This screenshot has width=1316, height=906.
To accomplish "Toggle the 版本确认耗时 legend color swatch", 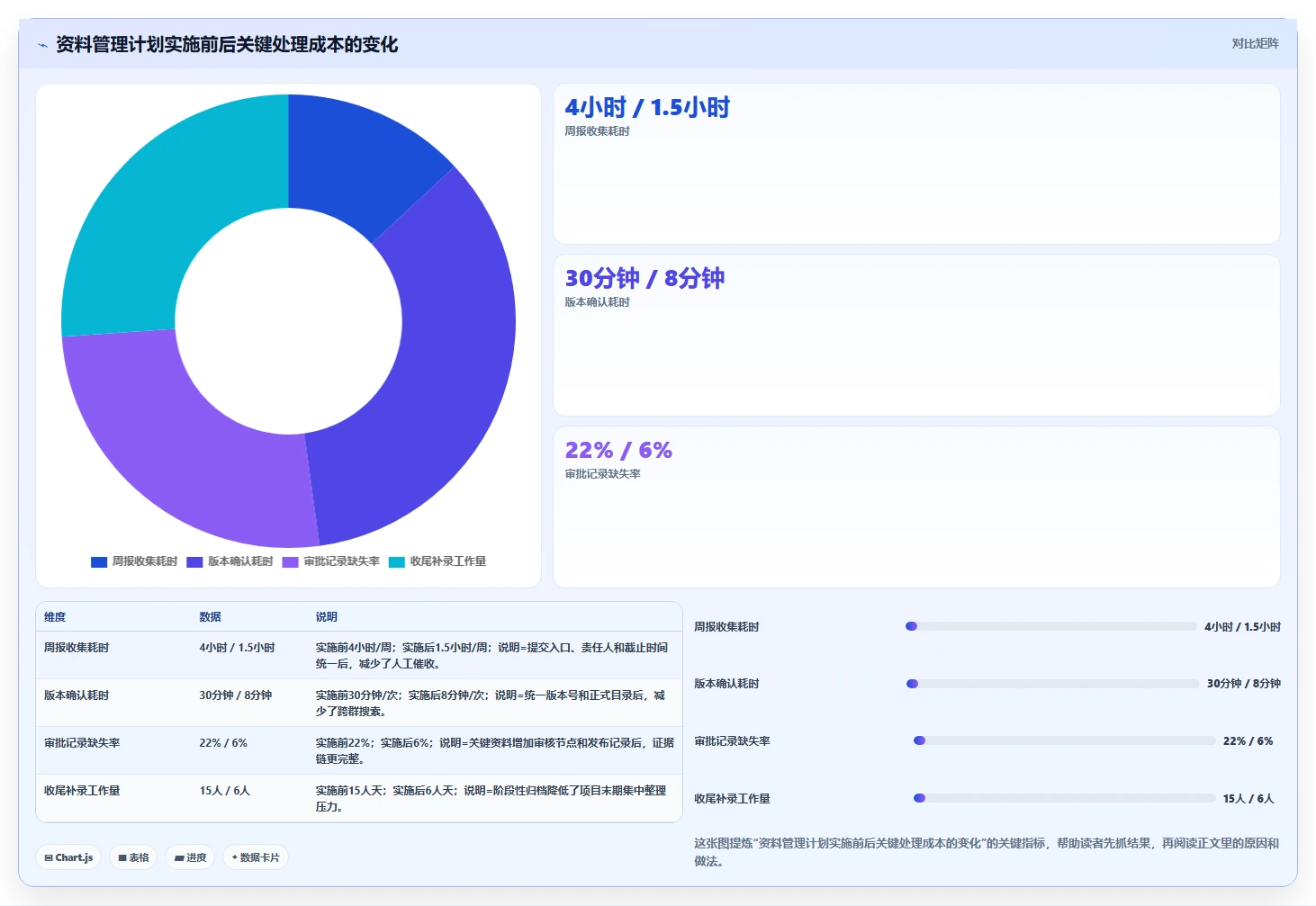I will [194, 562].
